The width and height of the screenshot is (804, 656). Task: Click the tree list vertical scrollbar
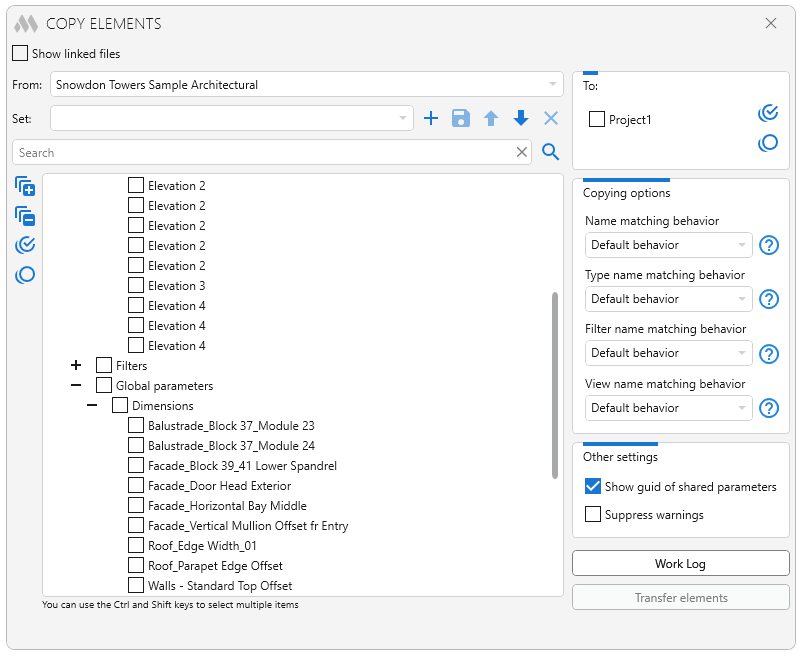(x=555, y=385)
